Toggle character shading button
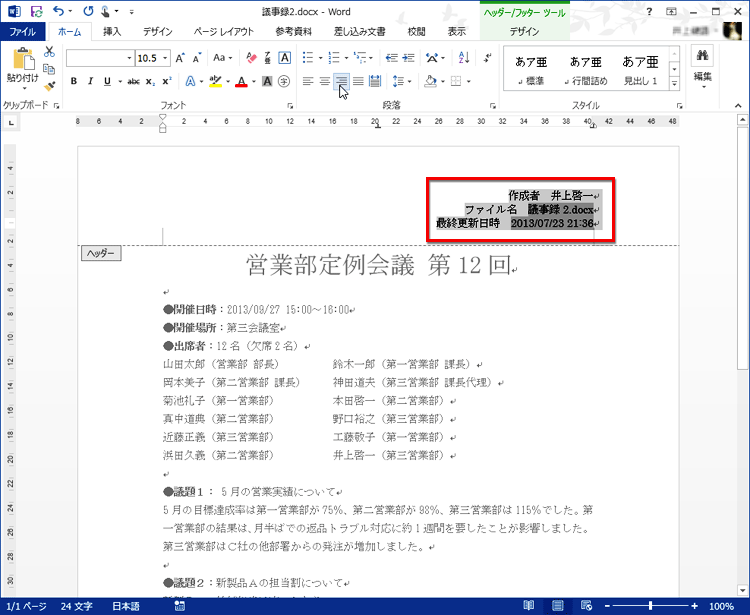The width and height of the screenshot is (750, 615). [267, 81]
